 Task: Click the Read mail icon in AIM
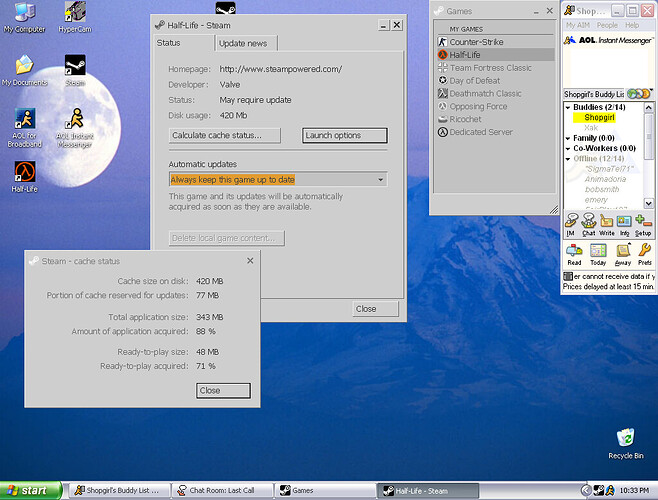pos(574,254)
